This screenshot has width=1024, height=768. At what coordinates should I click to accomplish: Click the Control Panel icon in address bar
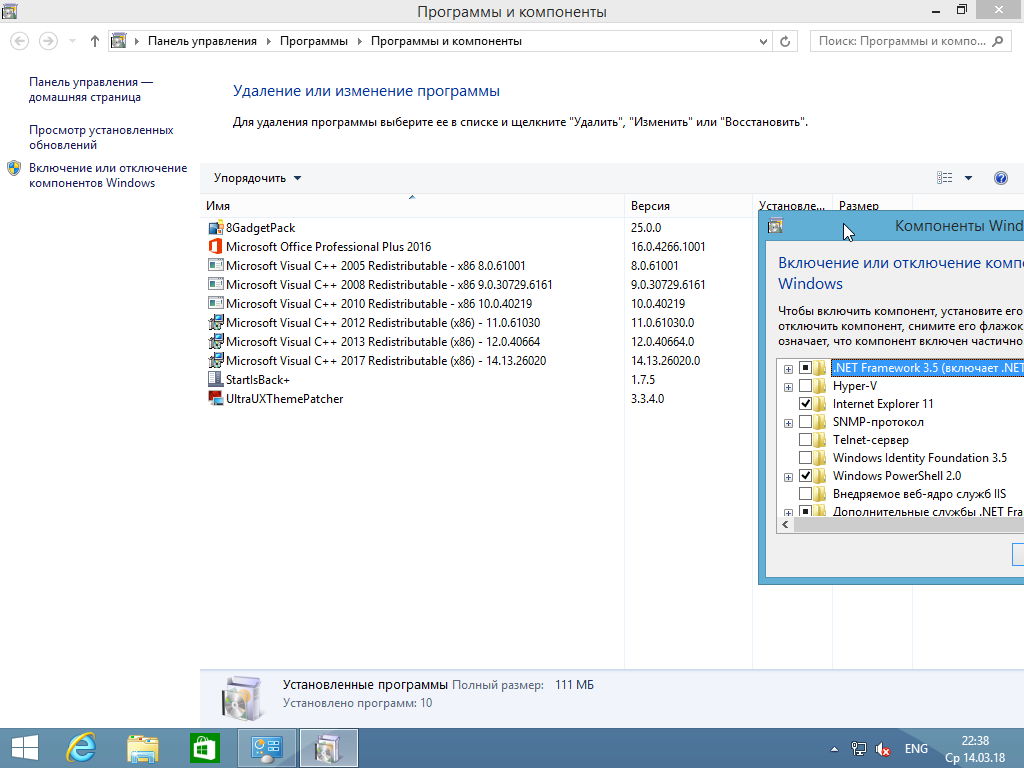(x=118, y=41)
